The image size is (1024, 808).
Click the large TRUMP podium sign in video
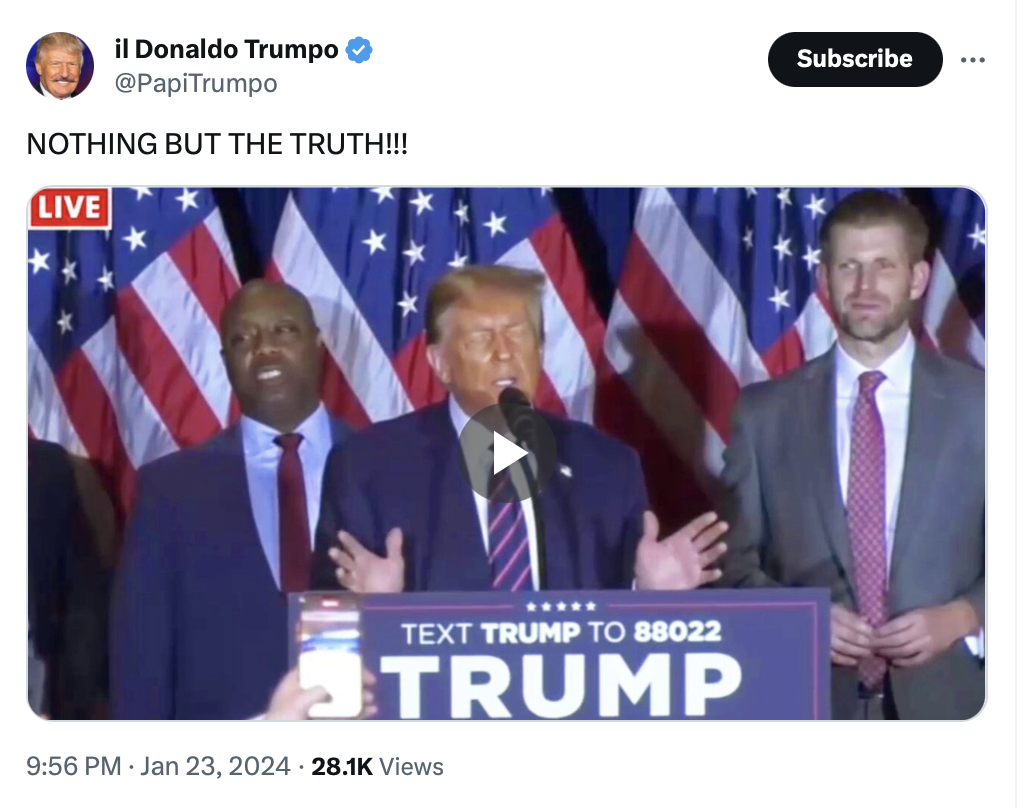pos(561,683)
